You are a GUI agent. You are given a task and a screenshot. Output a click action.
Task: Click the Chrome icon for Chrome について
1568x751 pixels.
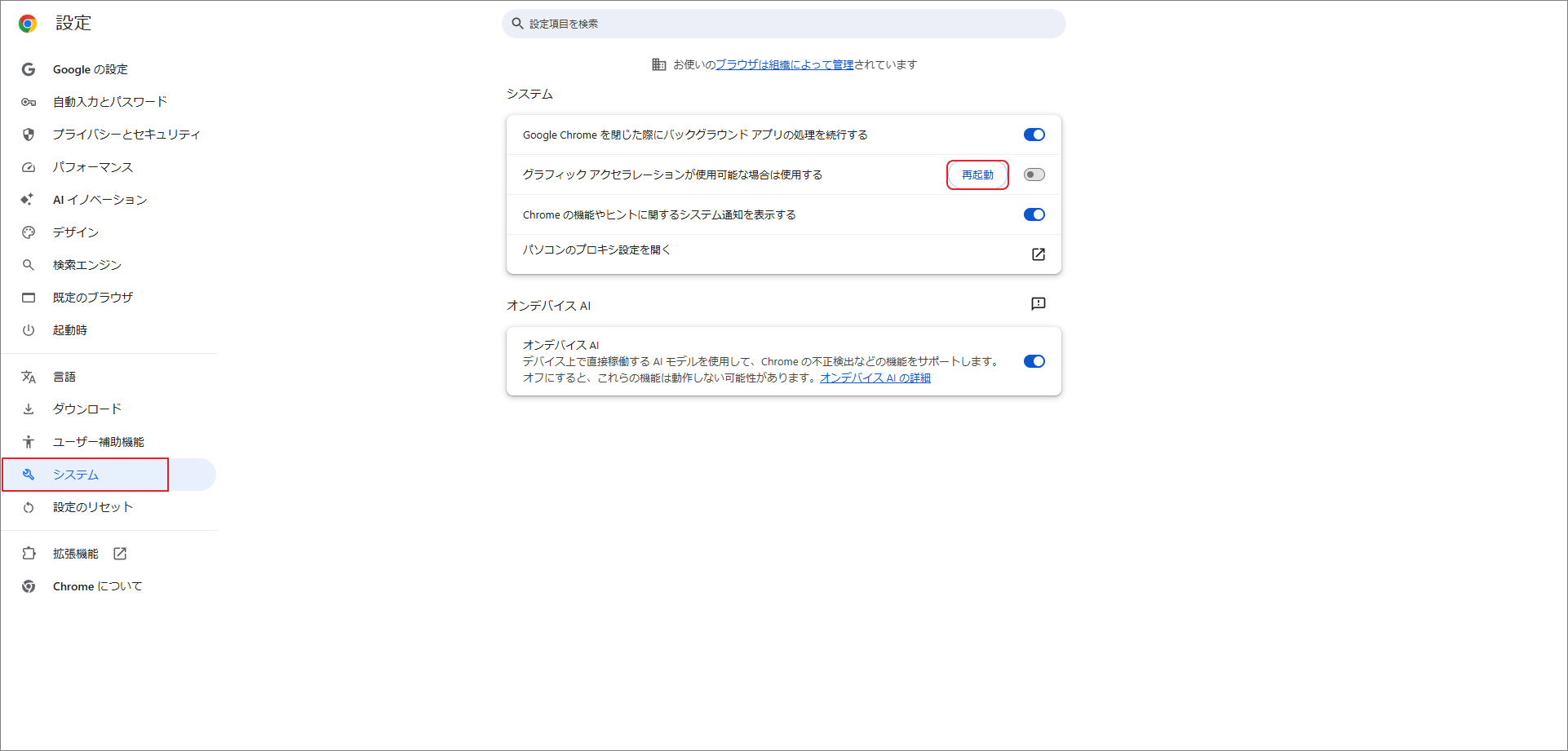(x=29, y=586)
